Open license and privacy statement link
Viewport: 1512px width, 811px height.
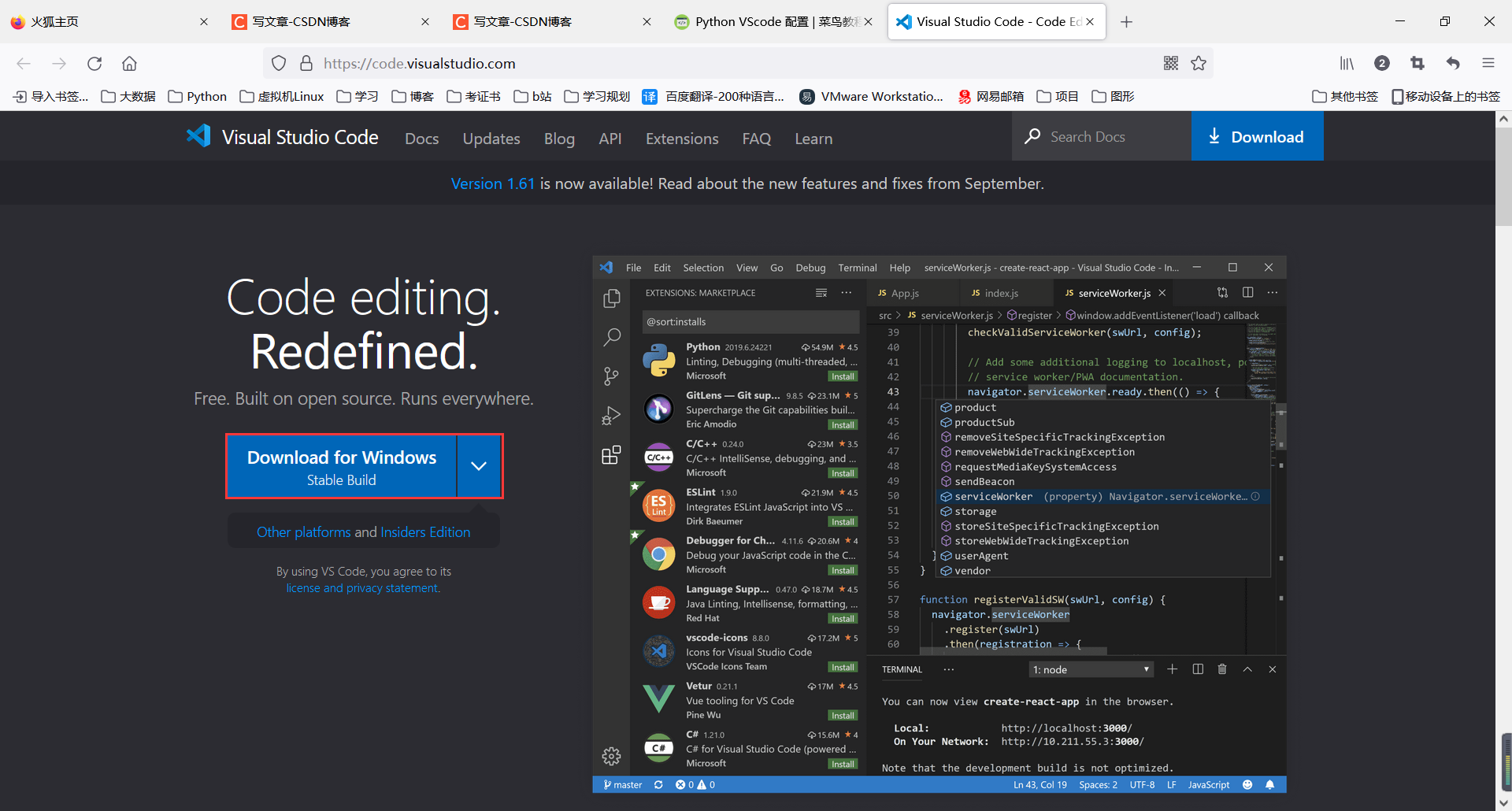tap(363, 588)
